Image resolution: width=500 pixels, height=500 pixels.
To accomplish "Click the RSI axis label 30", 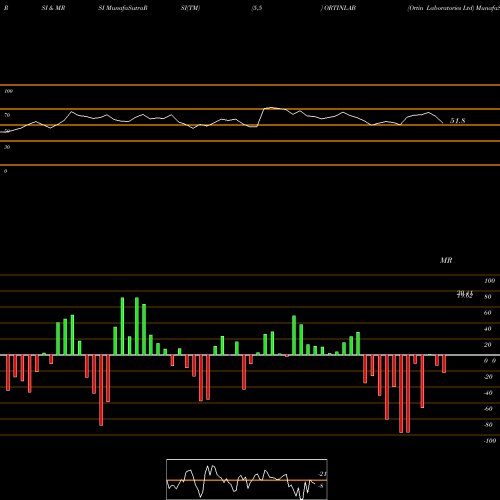I will point(7,147).
